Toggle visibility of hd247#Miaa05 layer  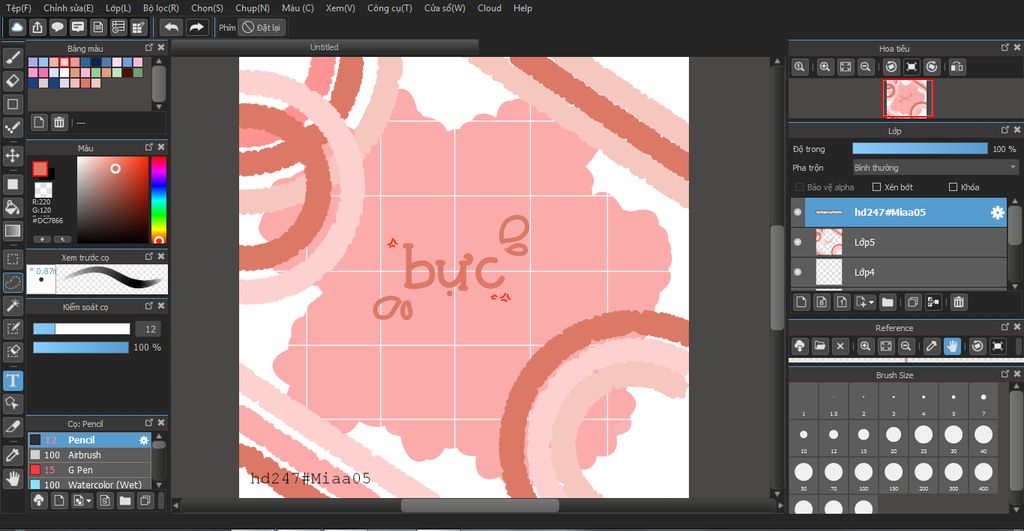click(x=797, y=212)
